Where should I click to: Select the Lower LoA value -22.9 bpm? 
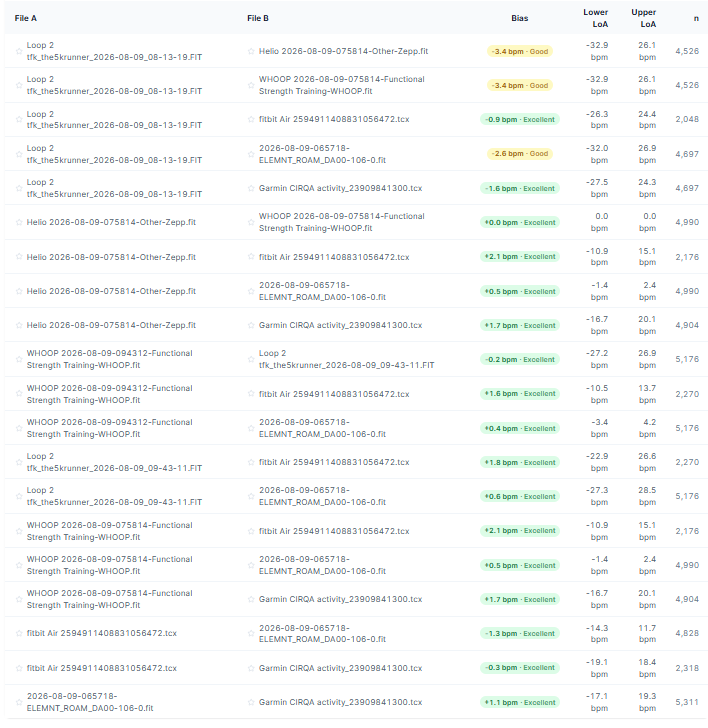point(597,462)
